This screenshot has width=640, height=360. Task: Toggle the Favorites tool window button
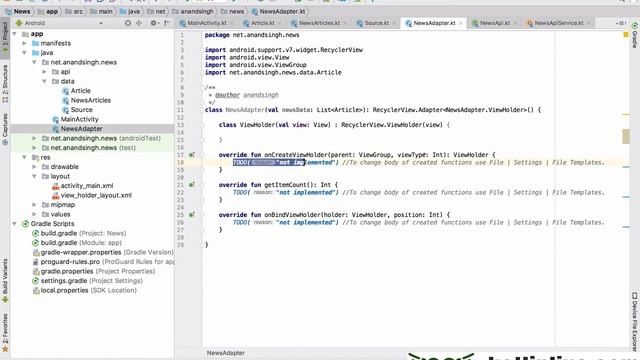point(5,333)
